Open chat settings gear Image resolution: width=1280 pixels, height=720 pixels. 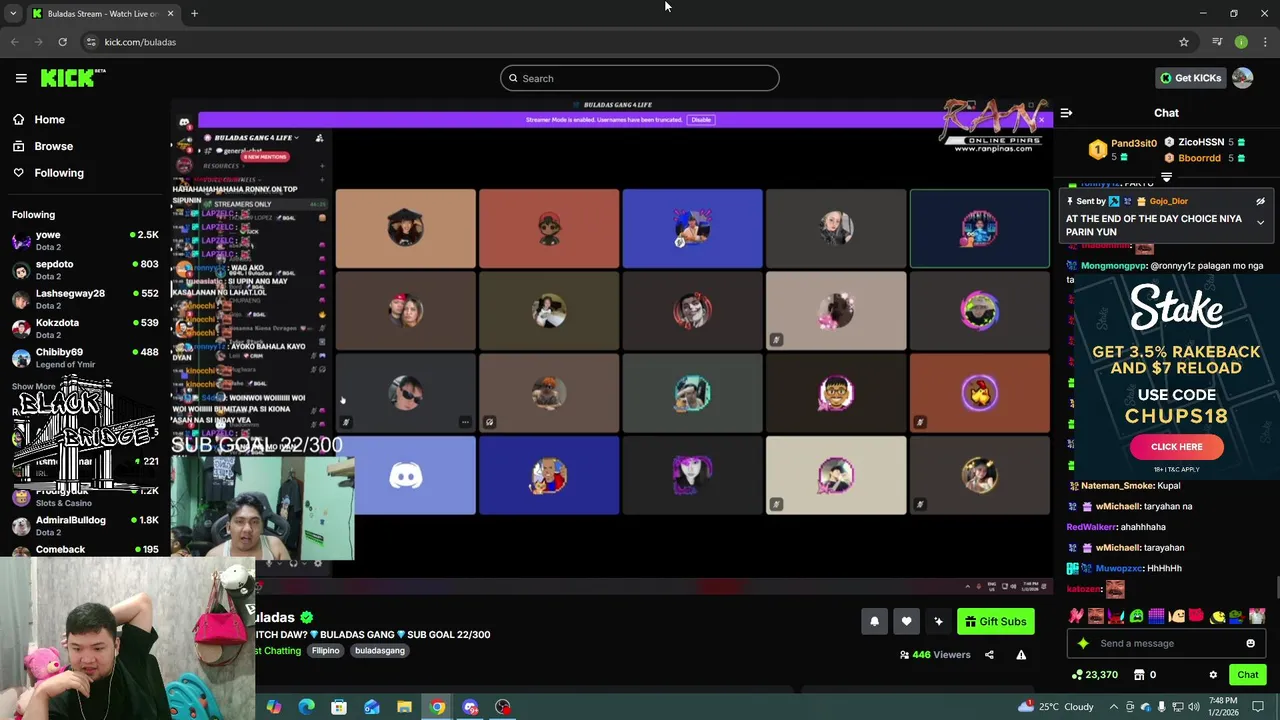click(x=1213, y=675)
